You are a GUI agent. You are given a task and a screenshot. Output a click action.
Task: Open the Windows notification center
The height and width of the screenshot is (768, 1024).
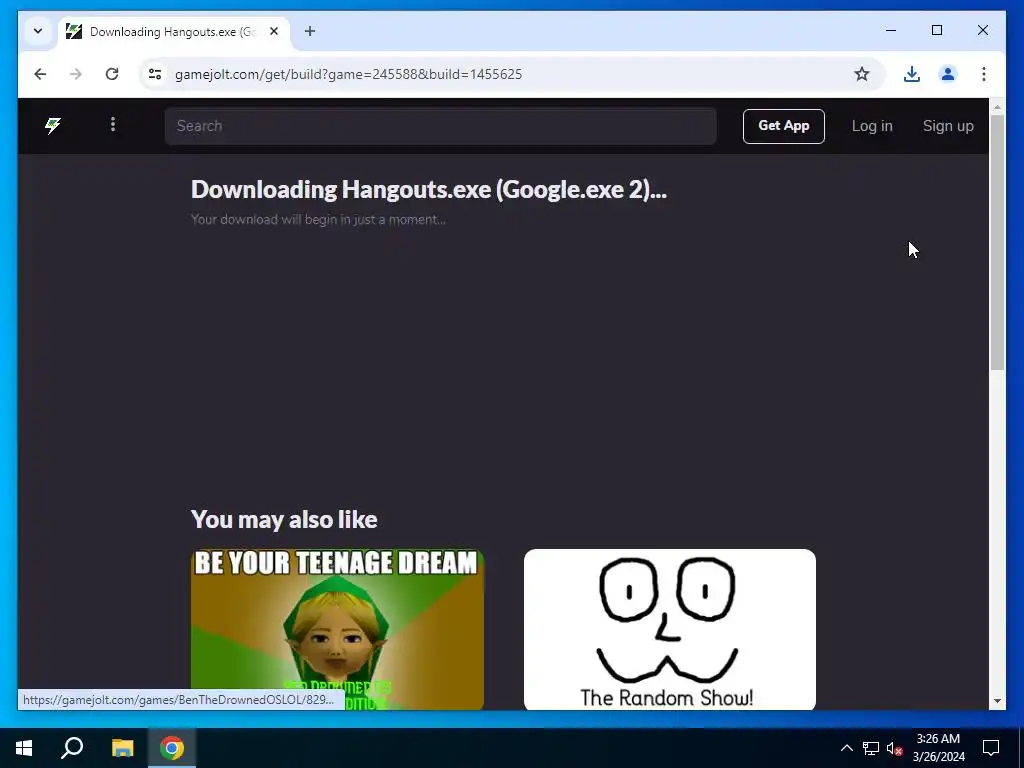pos(991,748)
